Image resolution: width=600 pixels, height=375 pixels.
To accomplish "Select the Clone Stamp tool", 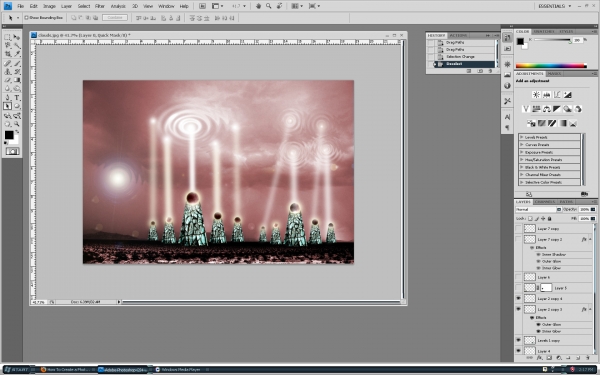I will [x=7, y=72].
